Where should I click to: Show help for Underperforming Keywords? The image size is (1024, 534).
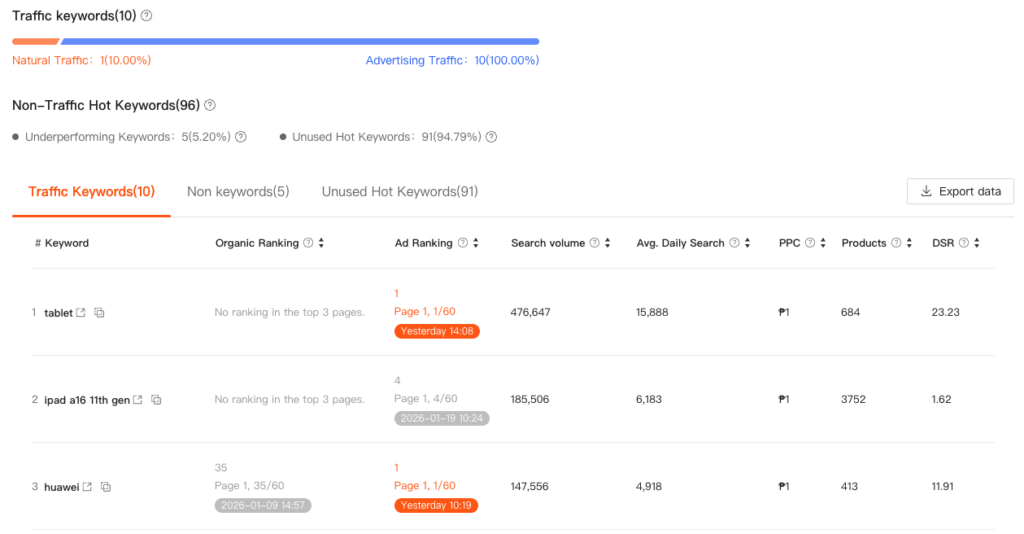click(241, 137)
